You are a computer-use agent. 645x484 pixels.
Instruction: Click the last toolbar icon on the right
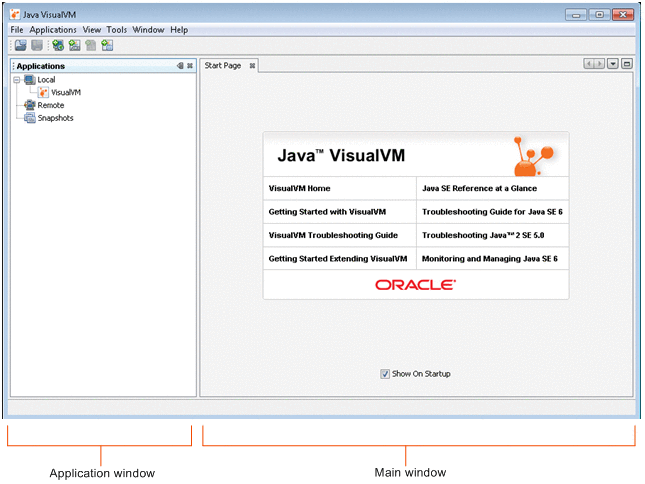click(x=107, y=46)
